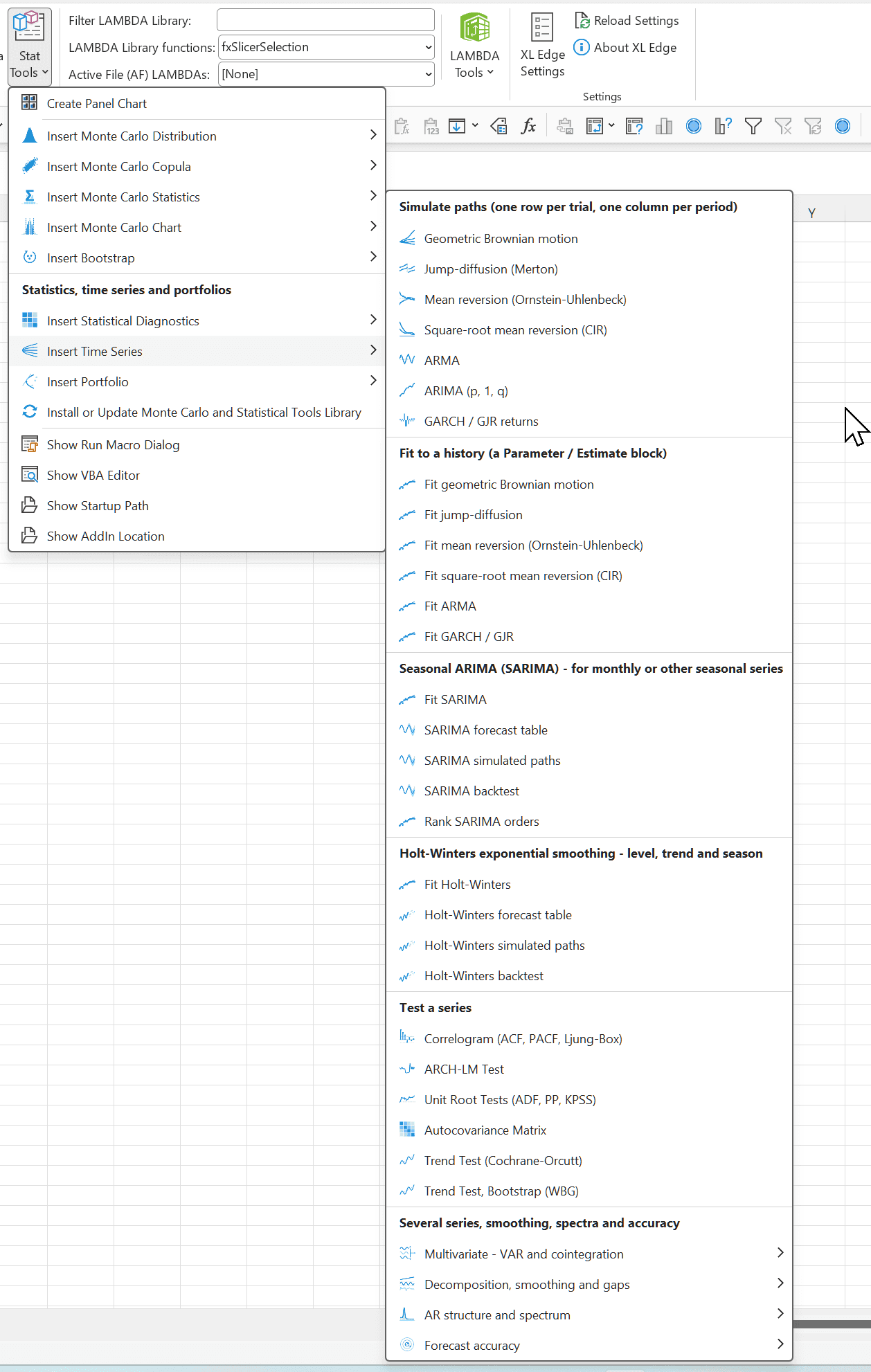
Task: Click the Insert Monte Carlo Copula icon
Action: tap(30, 166)
